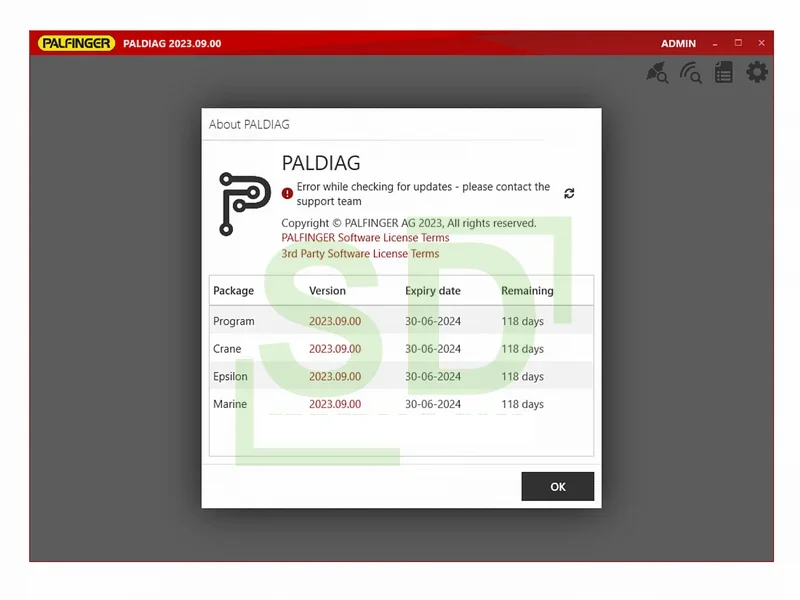Image resolution: width=800 pixels, height=600 pixels.
Task: Click the large PALDIAG heading
Action: (321, 163)
